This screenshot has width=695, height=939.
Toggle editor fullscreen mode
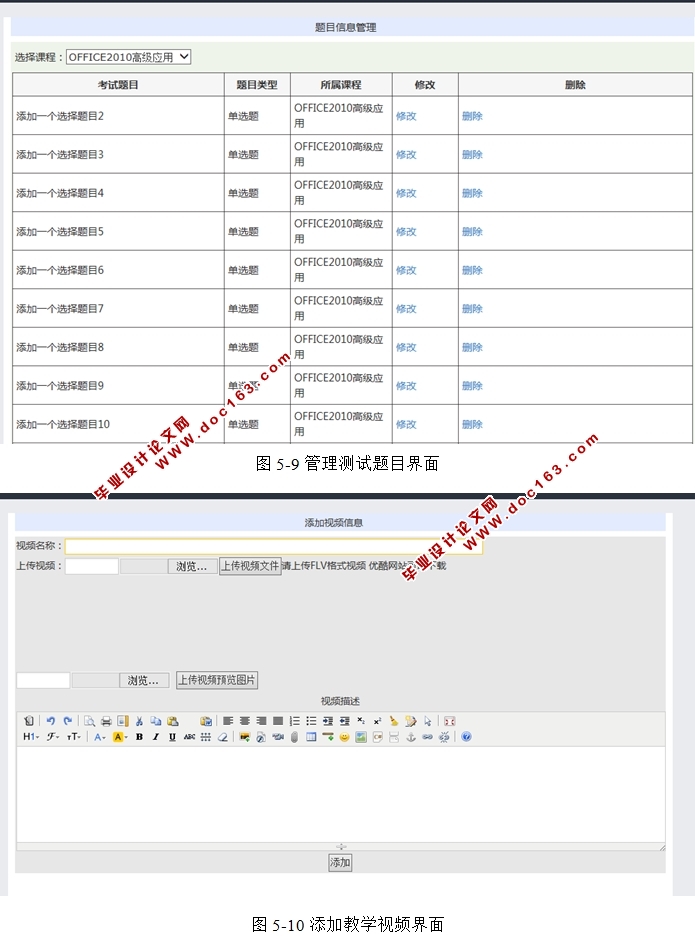point(450,721)
